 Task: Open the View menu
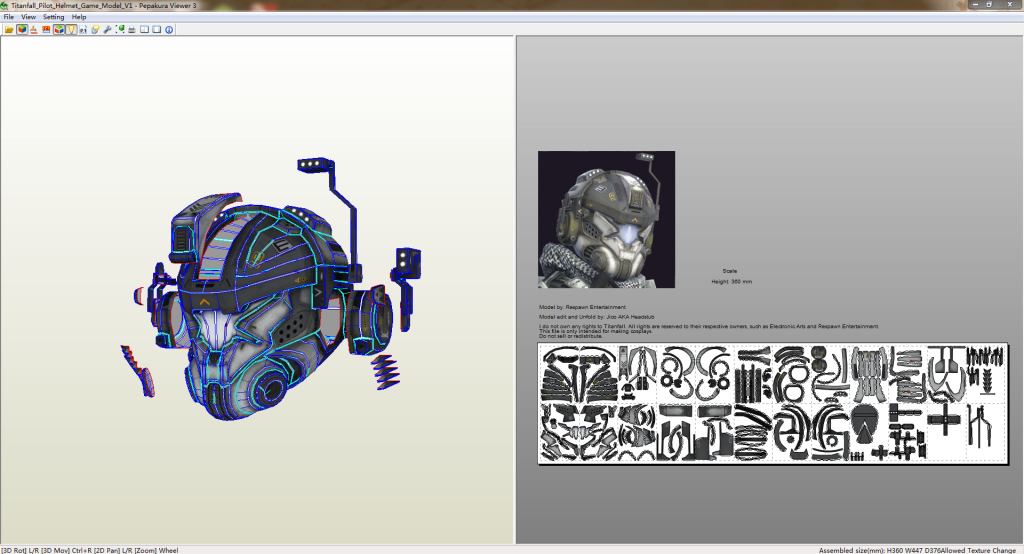(x=28, y=17)
